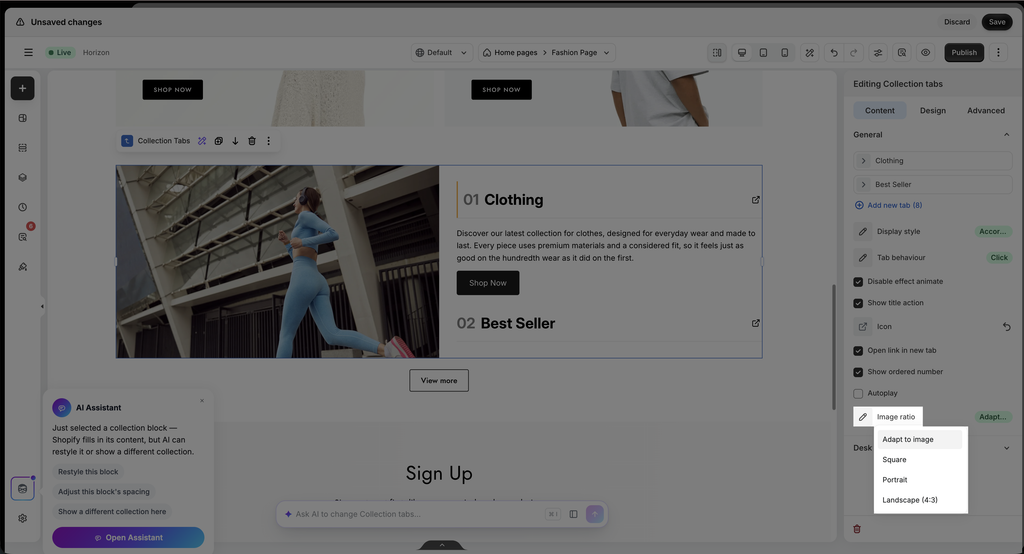Move Collection Tabs block down
Image resolution: width=1024 pixels, height=554 pixels.
tap(235, 141)
